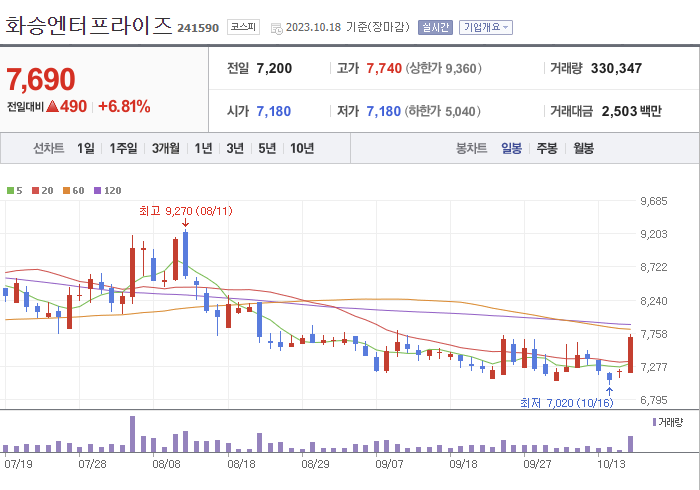Click the 코스피 market label
Viewport: 700px width, 490px height.
(x=243, y=27)
